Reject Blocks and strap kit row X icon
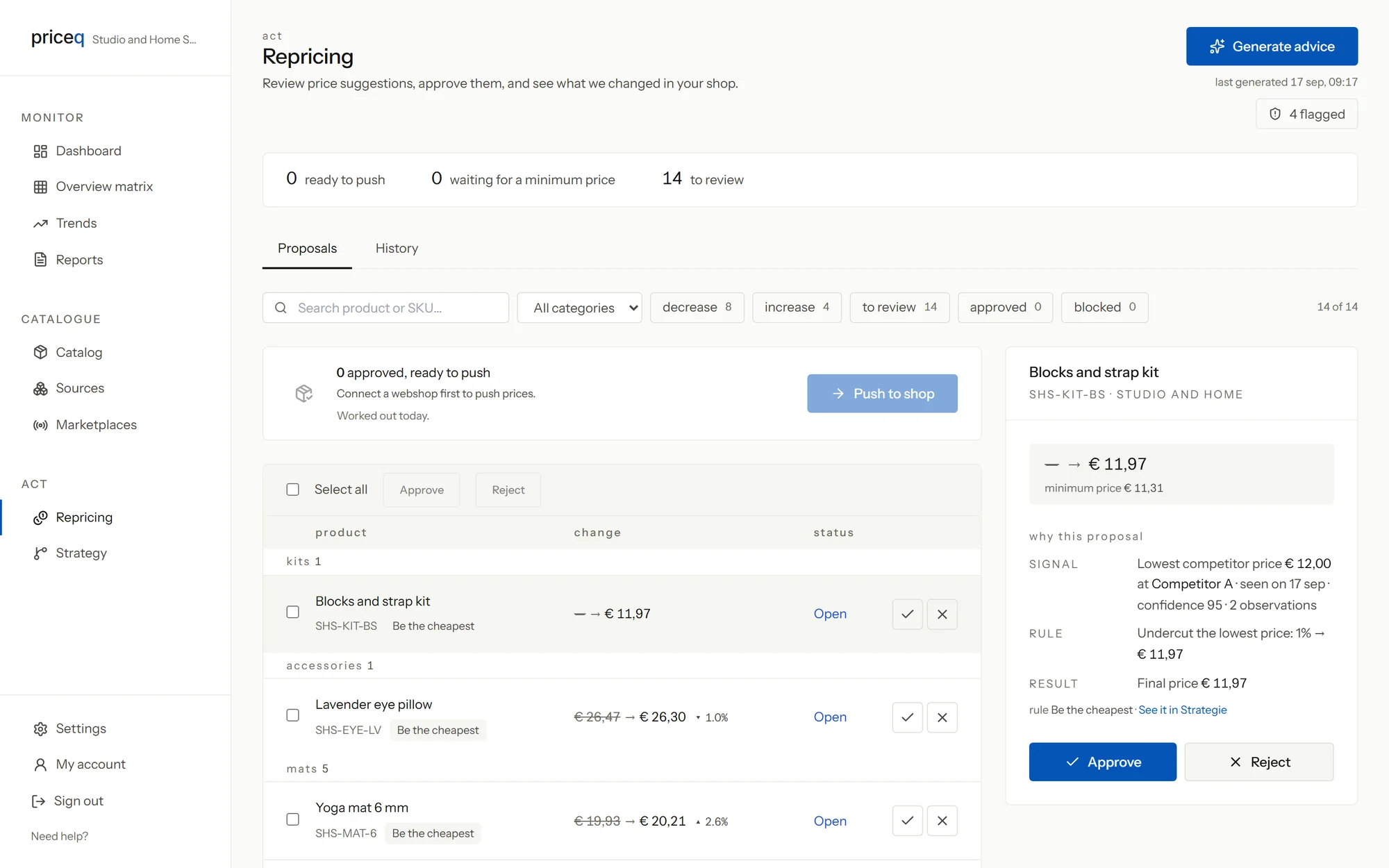Screen dimensions: 1389x868 coord(942,614)
